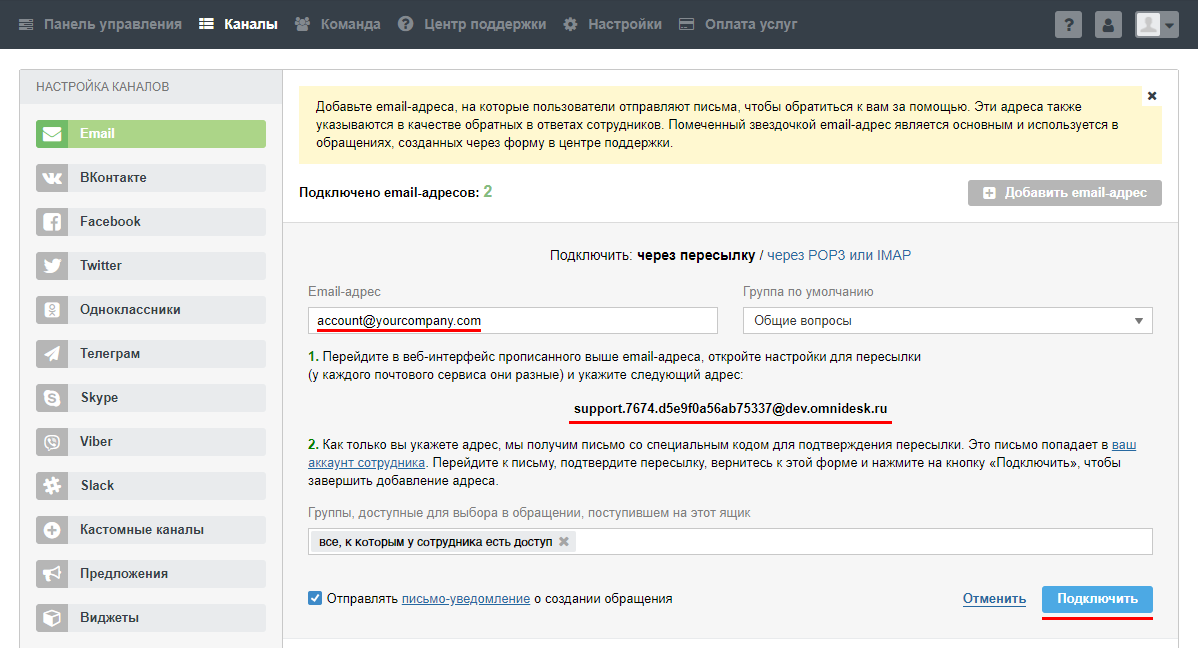Toggle the письмо-уведомление checkbox
Screen dimensions: 1198x648
315,598
